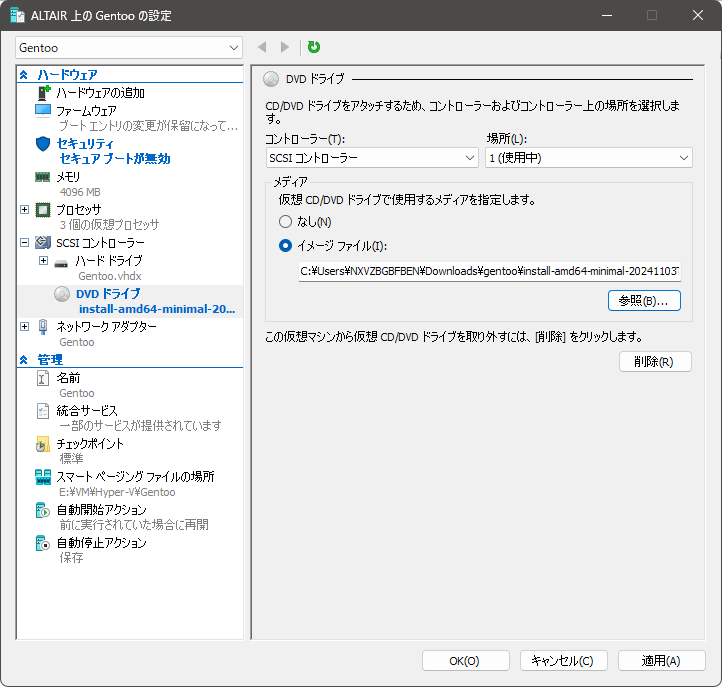Click the install-amd64-minimal-20... text
The width and height of the screenshot is (722, 687).
(157, 309)
